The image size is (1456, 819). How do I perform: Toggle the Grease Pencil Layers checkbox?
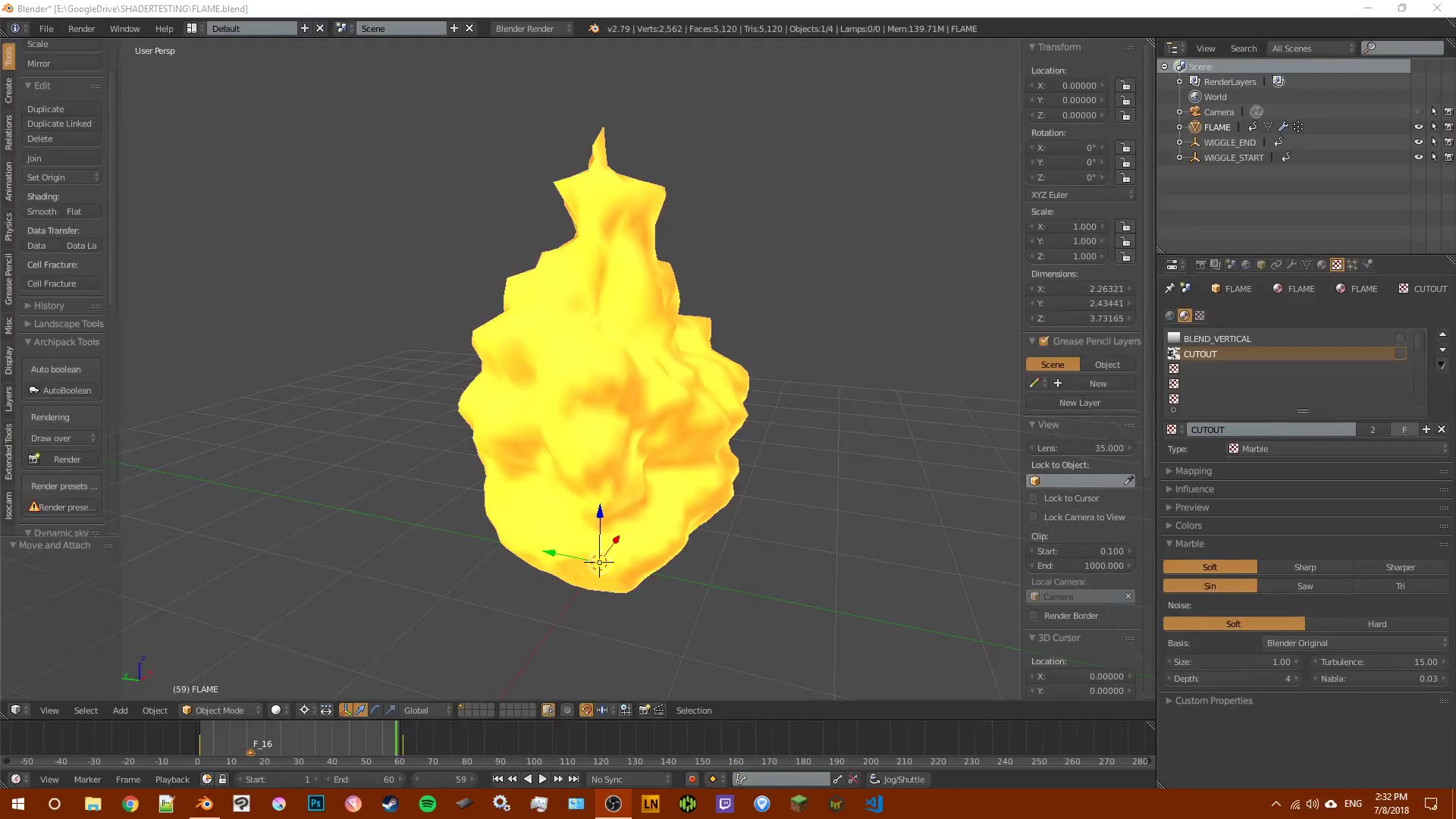(x=1044, y=341)
